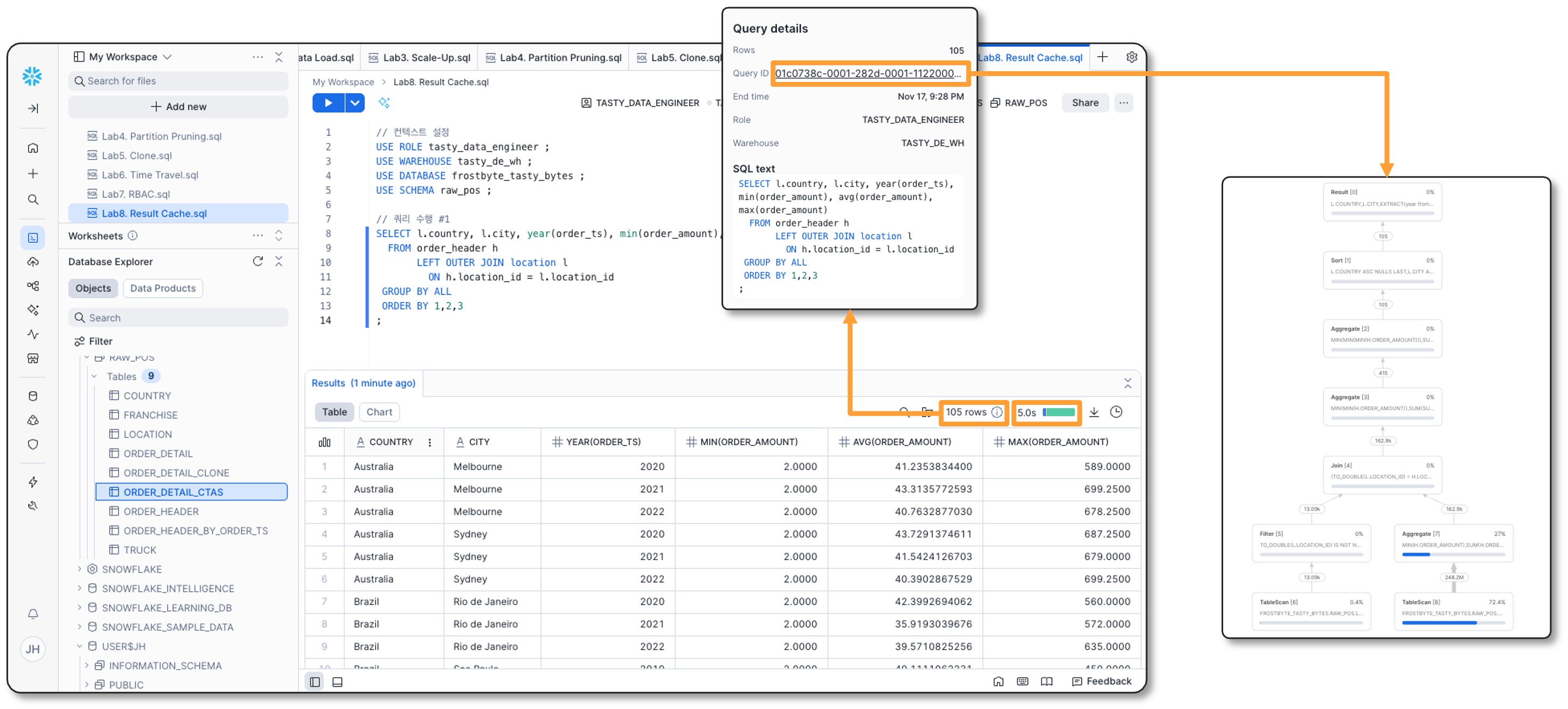The height and width of the screenshot is (709, 1568).
Task: Download the query results
Action: coord(1093,412)
